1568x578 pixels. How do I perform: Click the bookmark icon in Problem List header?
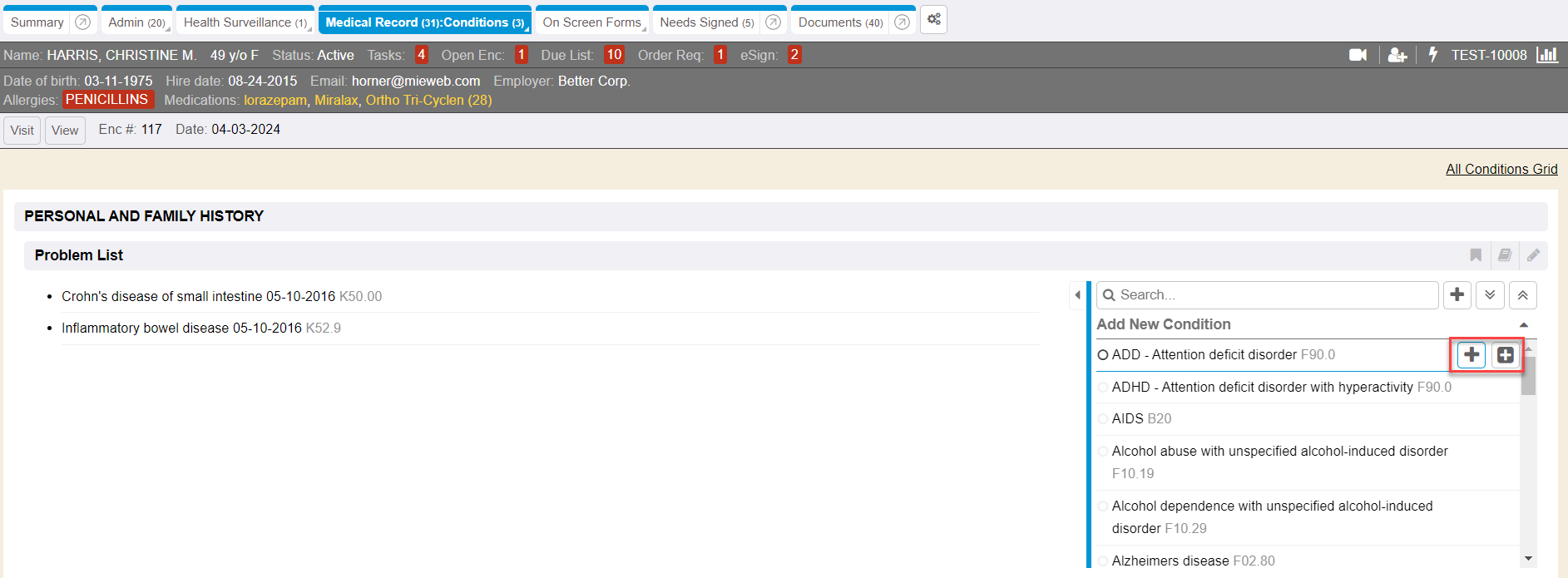1476,255
